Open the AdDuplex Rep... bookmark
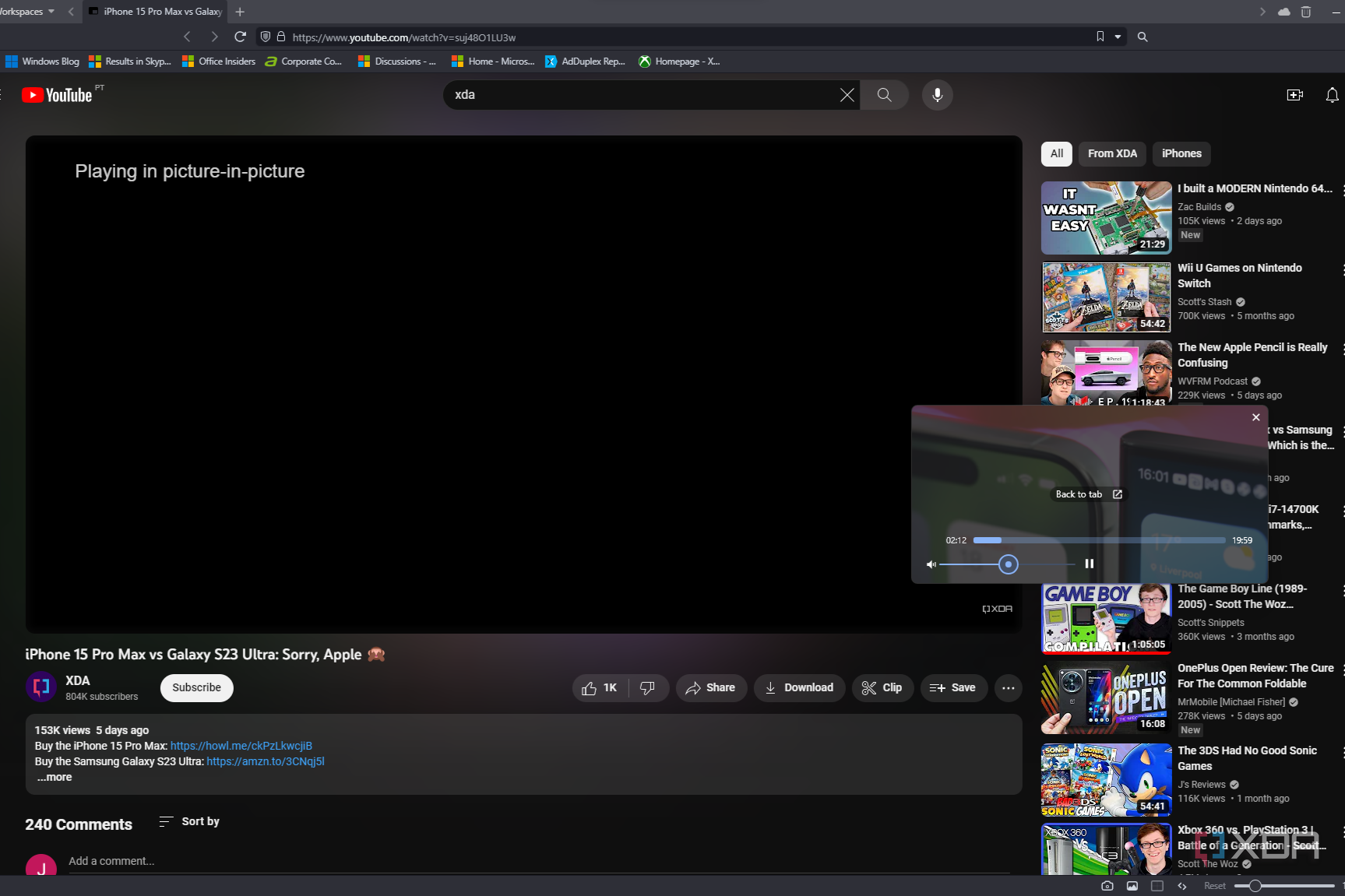This screenshot has height=896, width=1345. [x=585, y=61]
